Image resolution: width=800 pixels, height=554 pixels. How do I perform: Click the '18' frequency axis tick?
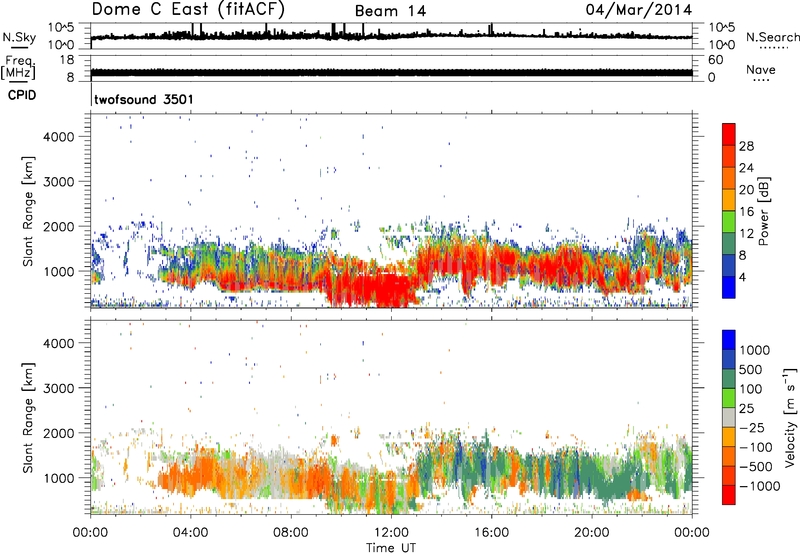pos(67,60)
